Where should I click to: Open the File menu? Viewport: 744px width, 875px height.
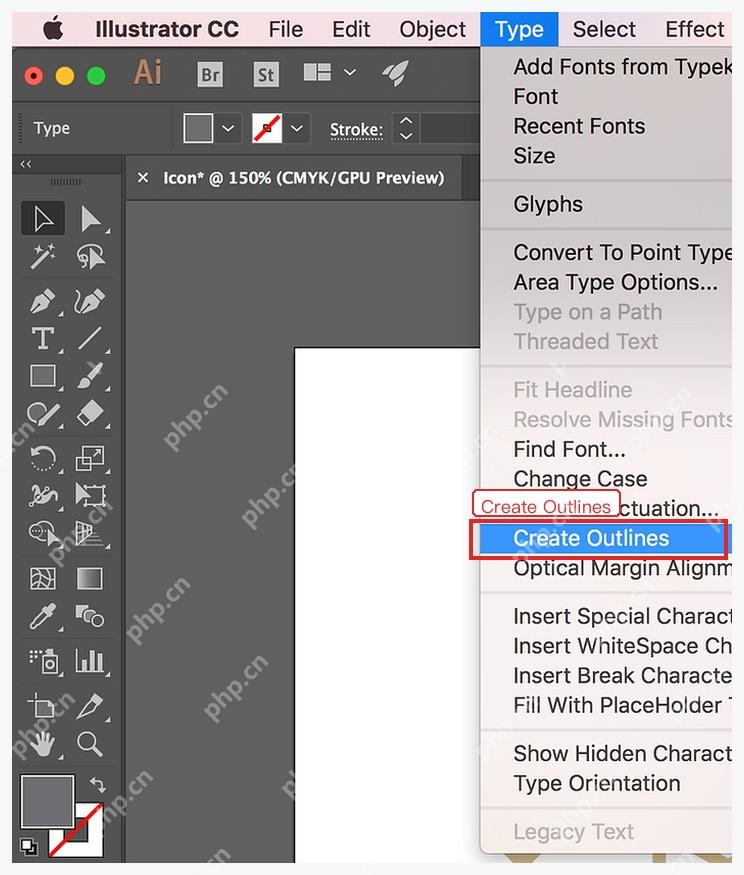[285, 29]
